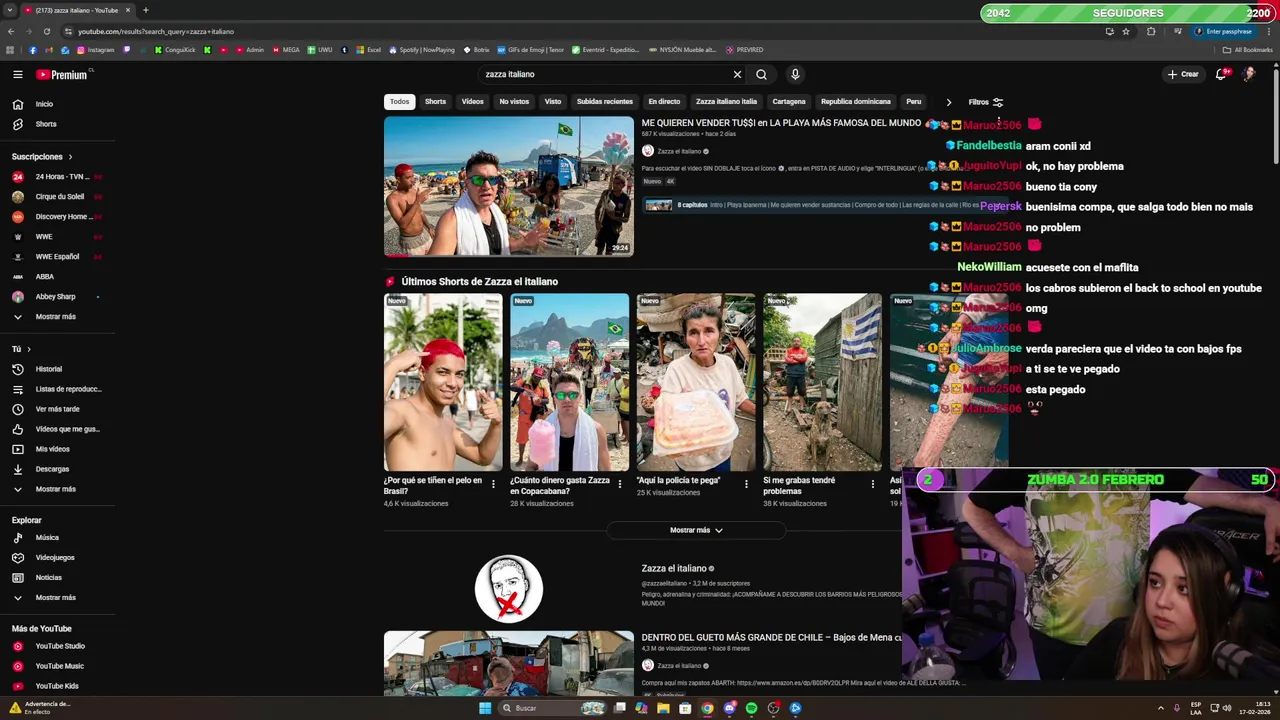Screen dimensions: 1280x720
Task: Select Zazza italiano italia chip
Action: (726, 102)
